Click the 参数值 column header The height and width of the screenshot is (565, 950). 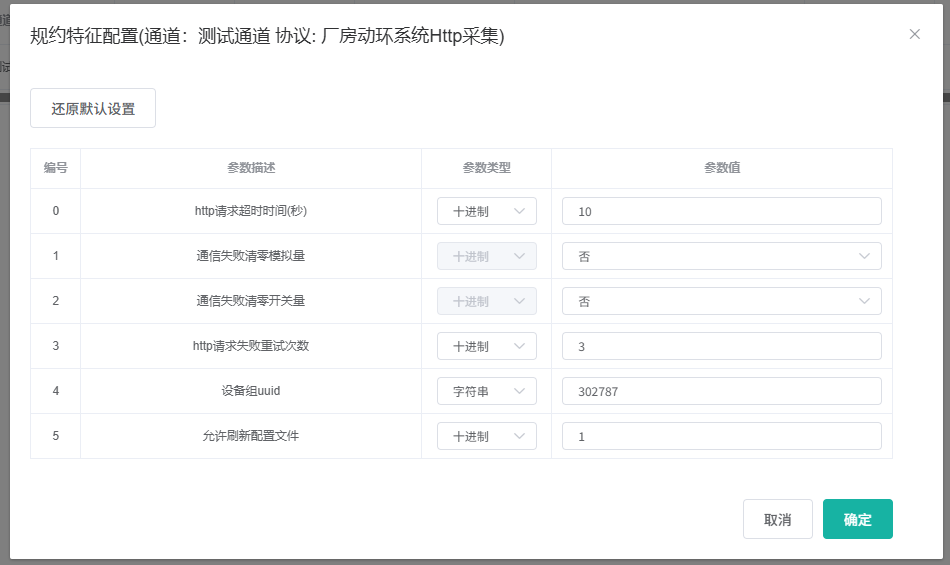pyautogui.click(x=721, y=168)
